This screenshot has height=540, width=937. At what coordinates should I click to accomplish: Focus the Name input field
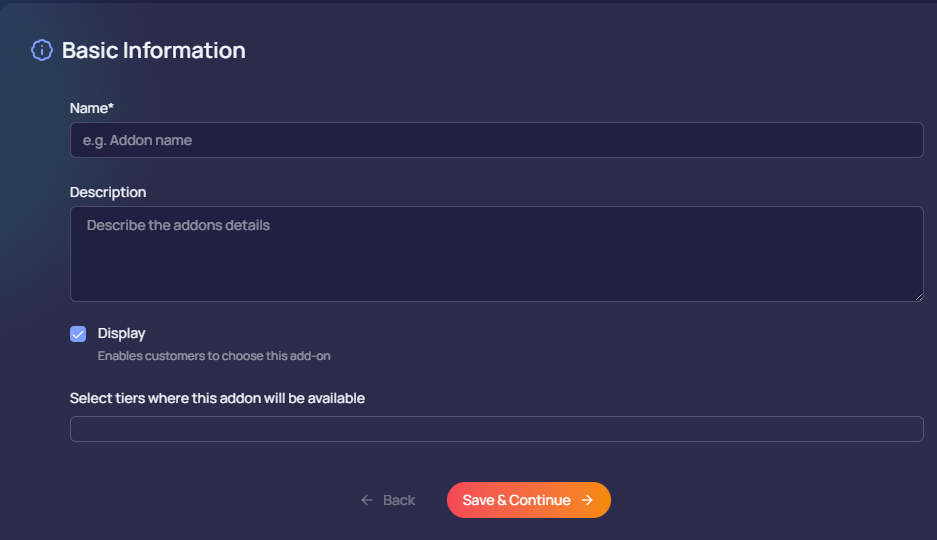point(496,140)
